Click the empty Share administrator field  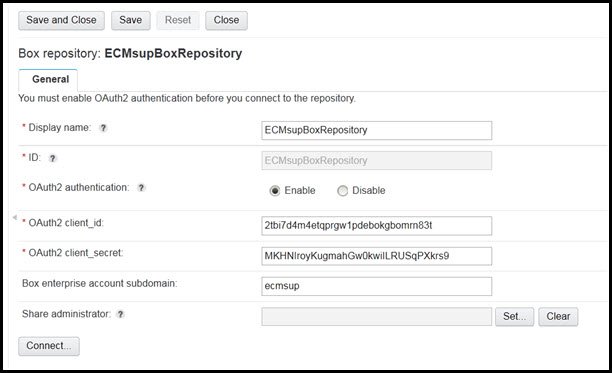[377, 316]
